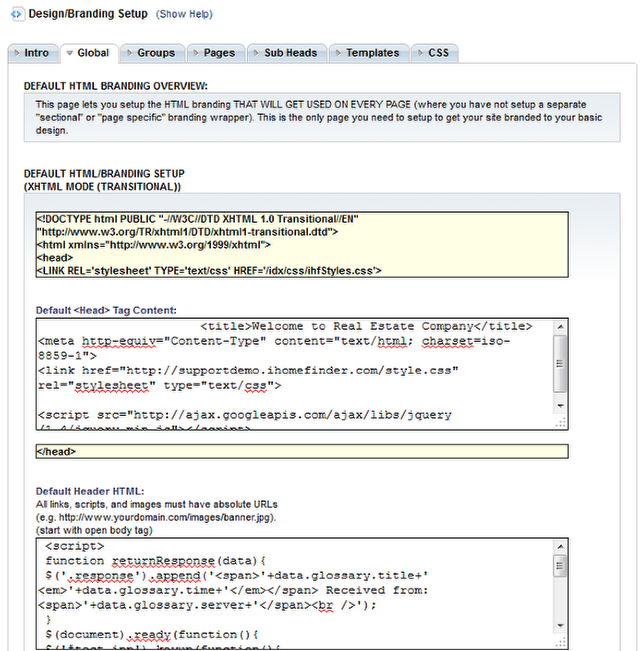Click the DOCTYPE read-only code box
The height and width of the screenshot is (651, 640).
click(302, 245)
